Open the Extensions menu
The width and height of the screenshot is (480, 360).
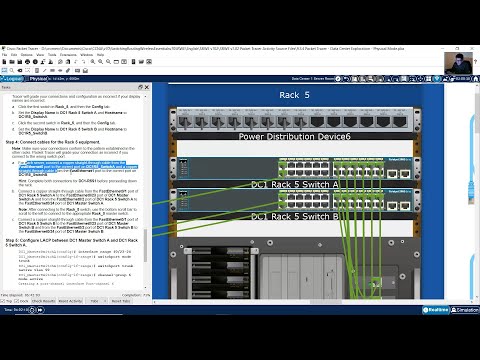click(68, 55)
